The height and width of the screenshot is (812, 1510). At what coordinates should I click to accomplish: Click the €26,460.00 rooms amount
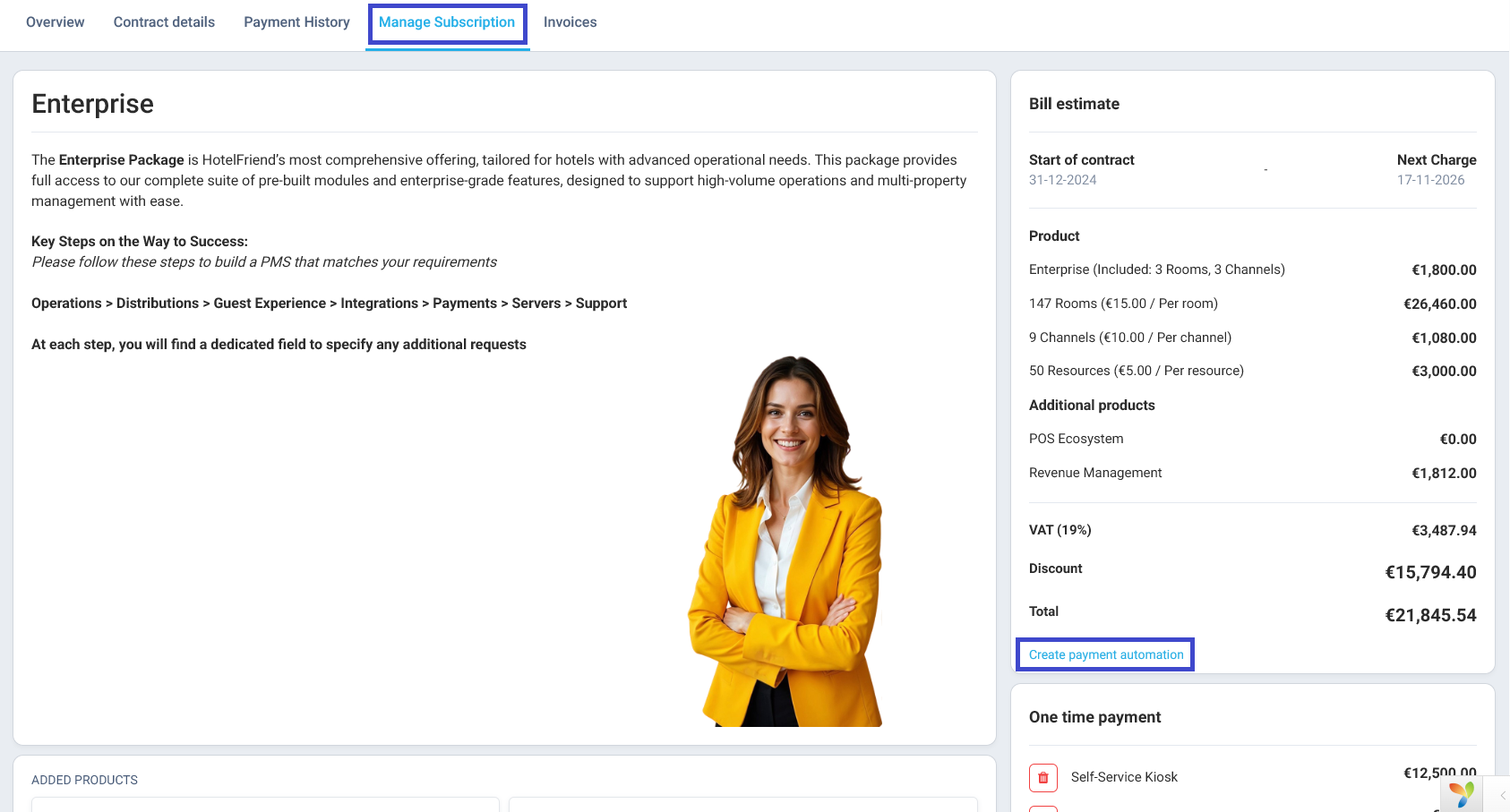(x=1440, y=303)
